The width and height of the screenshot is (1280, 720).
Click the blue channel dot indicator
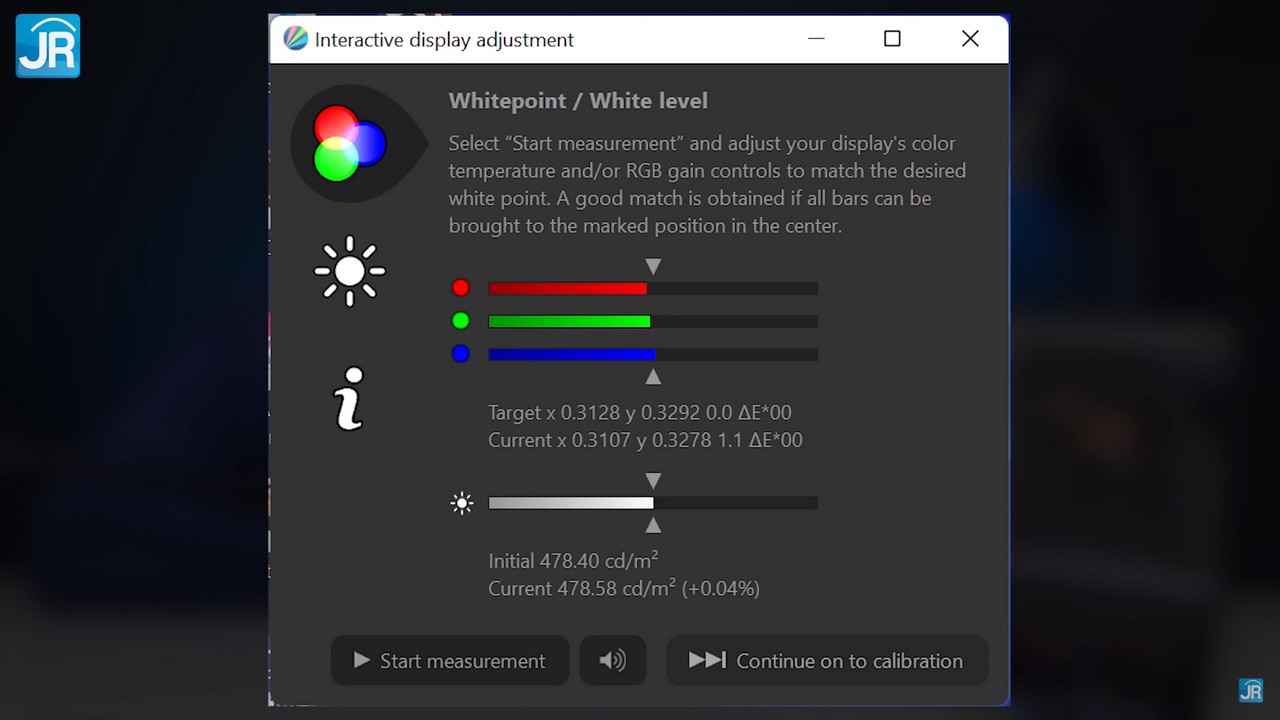pyautogui.click(x=460, y=354)
